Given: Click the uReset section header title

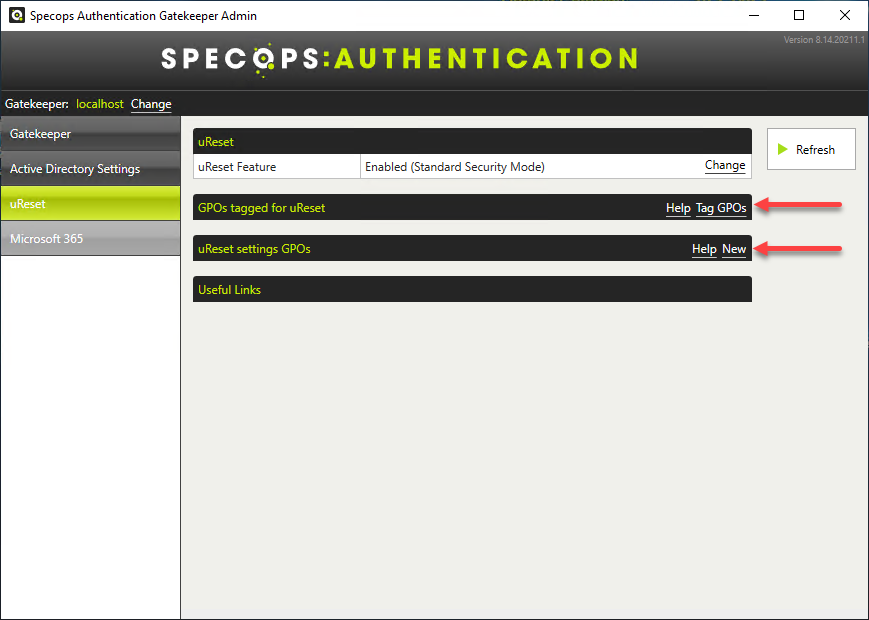Looking at the screenshot, I should [216, 142].
